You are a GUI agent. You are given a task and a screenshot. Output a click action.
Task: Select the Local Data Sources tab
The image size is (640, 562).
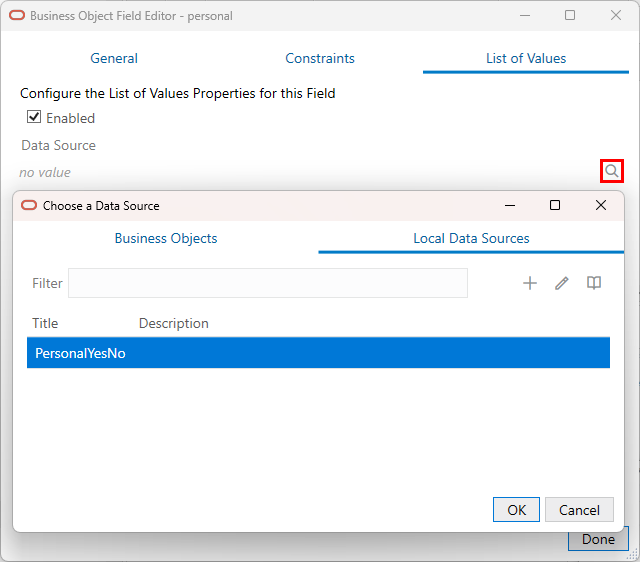(471, 238)
